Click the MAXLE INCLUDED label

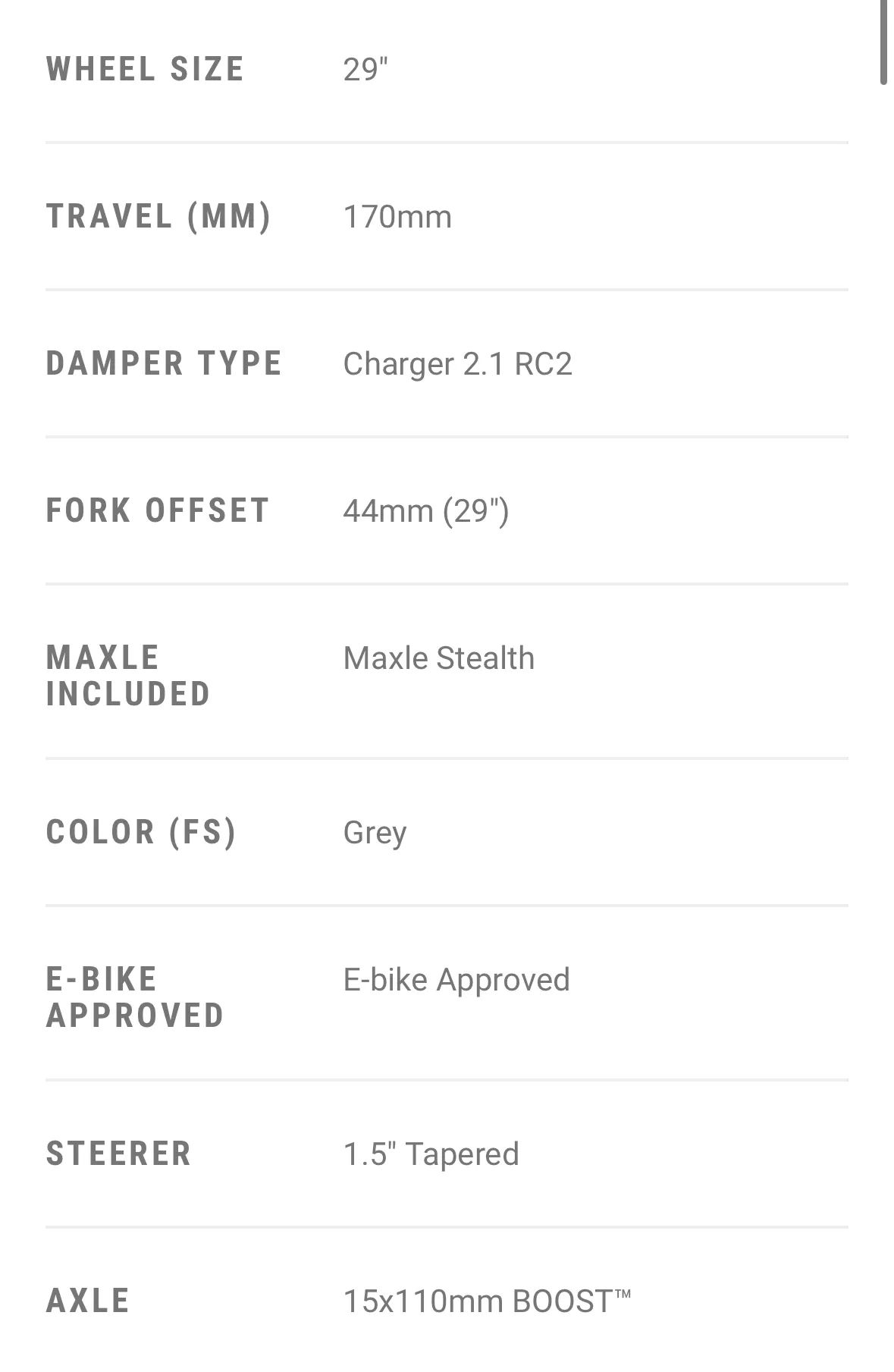point(128,676)
